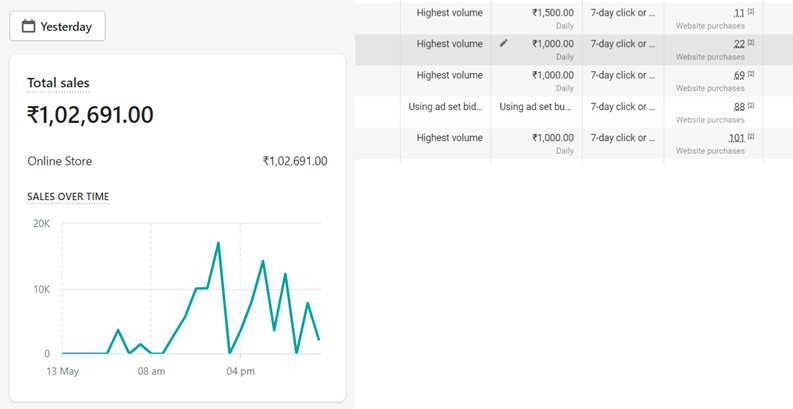Click the 08 am marker on chart axis
Image resolution: width=793 pixels, height=409 pixels.
tap(151, 372)
